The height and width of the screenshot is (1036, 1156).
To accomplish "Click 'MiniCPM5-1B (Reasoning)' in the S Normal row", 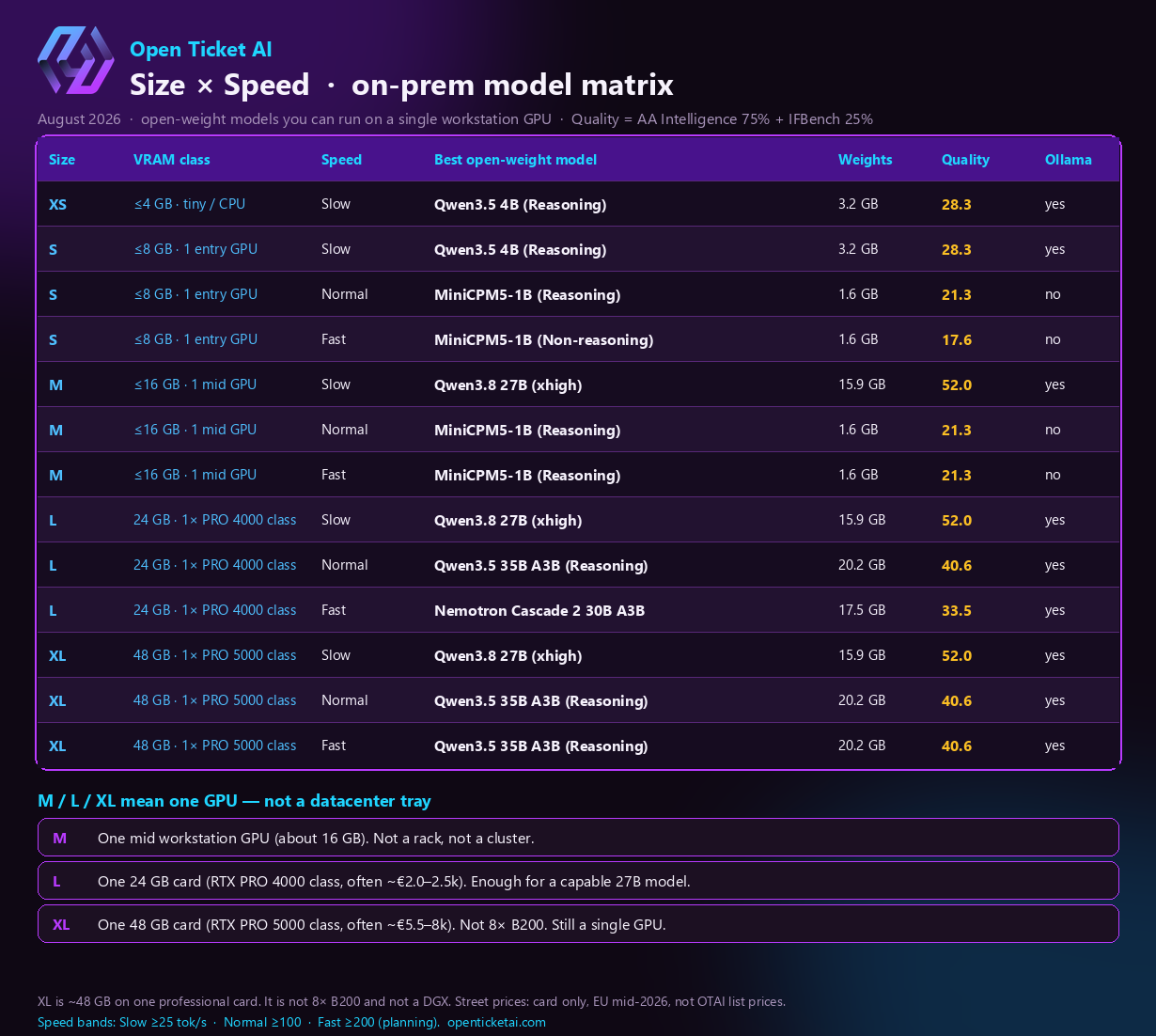I will click(527, 295).
